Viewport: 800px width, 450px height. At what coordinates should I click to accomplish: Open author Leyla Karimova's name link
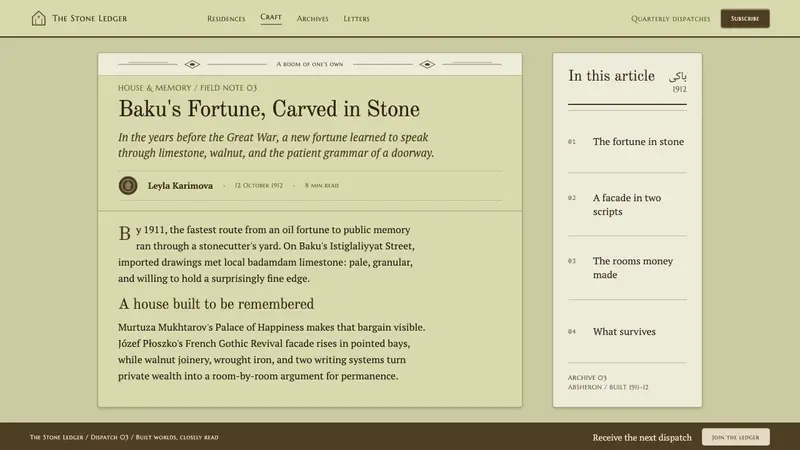(180, 185)
